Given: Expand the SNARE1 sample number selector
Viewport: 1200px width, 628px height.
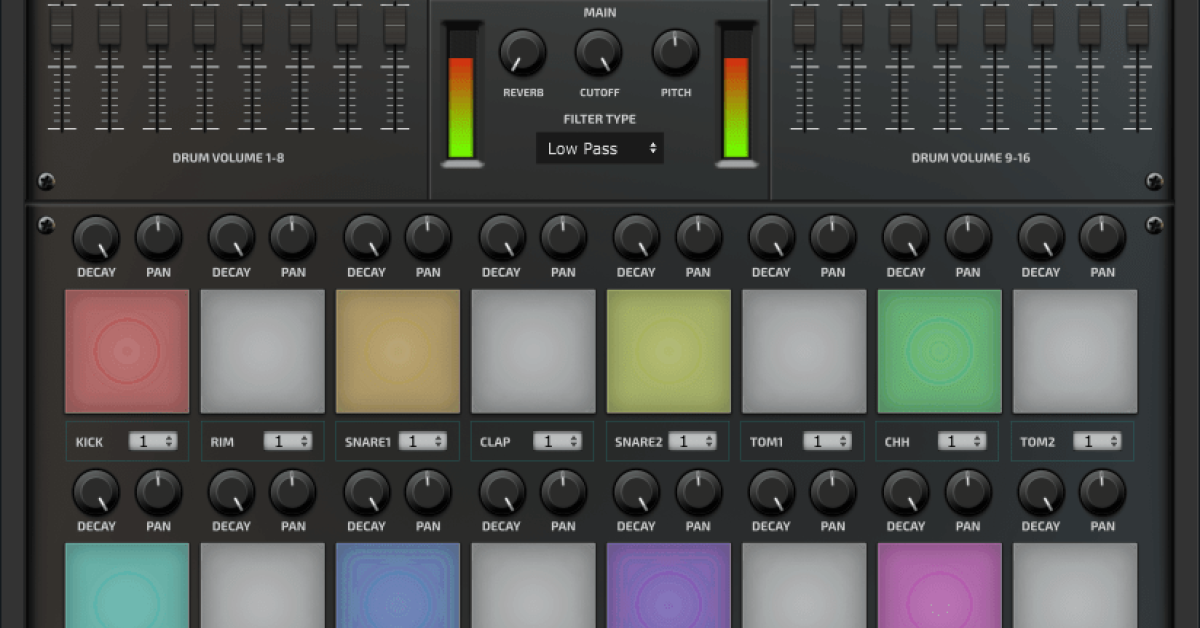Looking at the screenshot, I should point(422,441).
